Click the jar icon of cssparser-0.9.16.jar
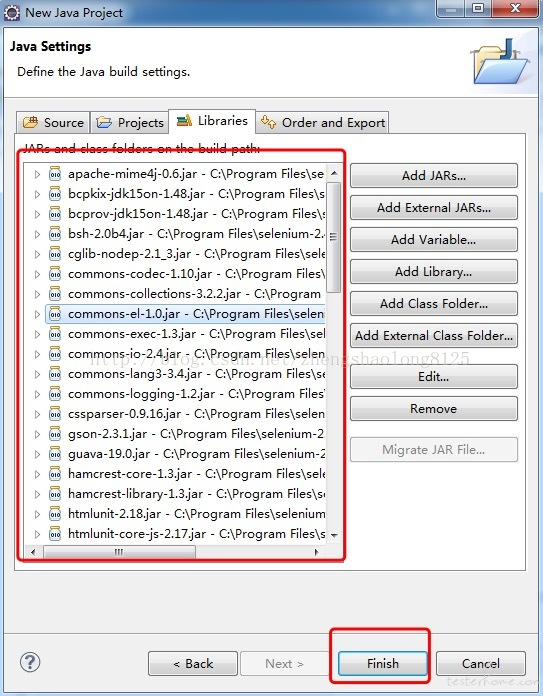The image size is (543, 696). tap(55, 414)
